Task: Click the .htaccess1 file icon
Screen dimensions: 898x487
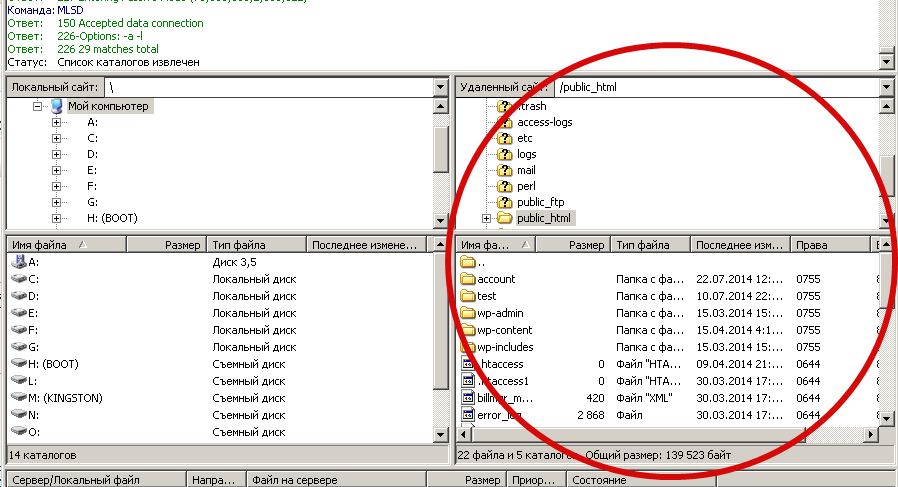Action: pos(468,381)
